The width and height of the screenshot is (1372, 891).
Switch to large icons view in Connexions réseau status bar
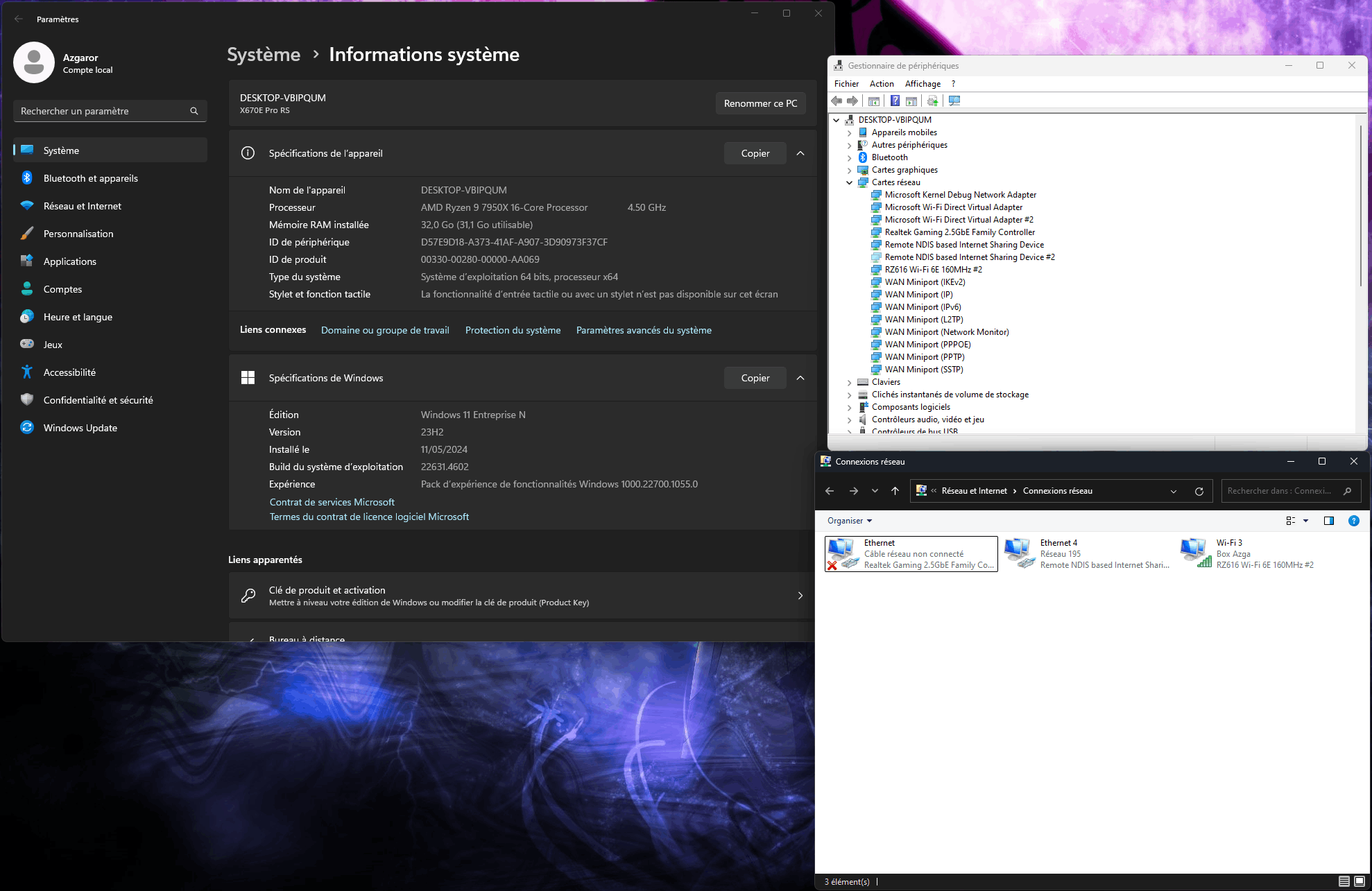point(1360,881)
